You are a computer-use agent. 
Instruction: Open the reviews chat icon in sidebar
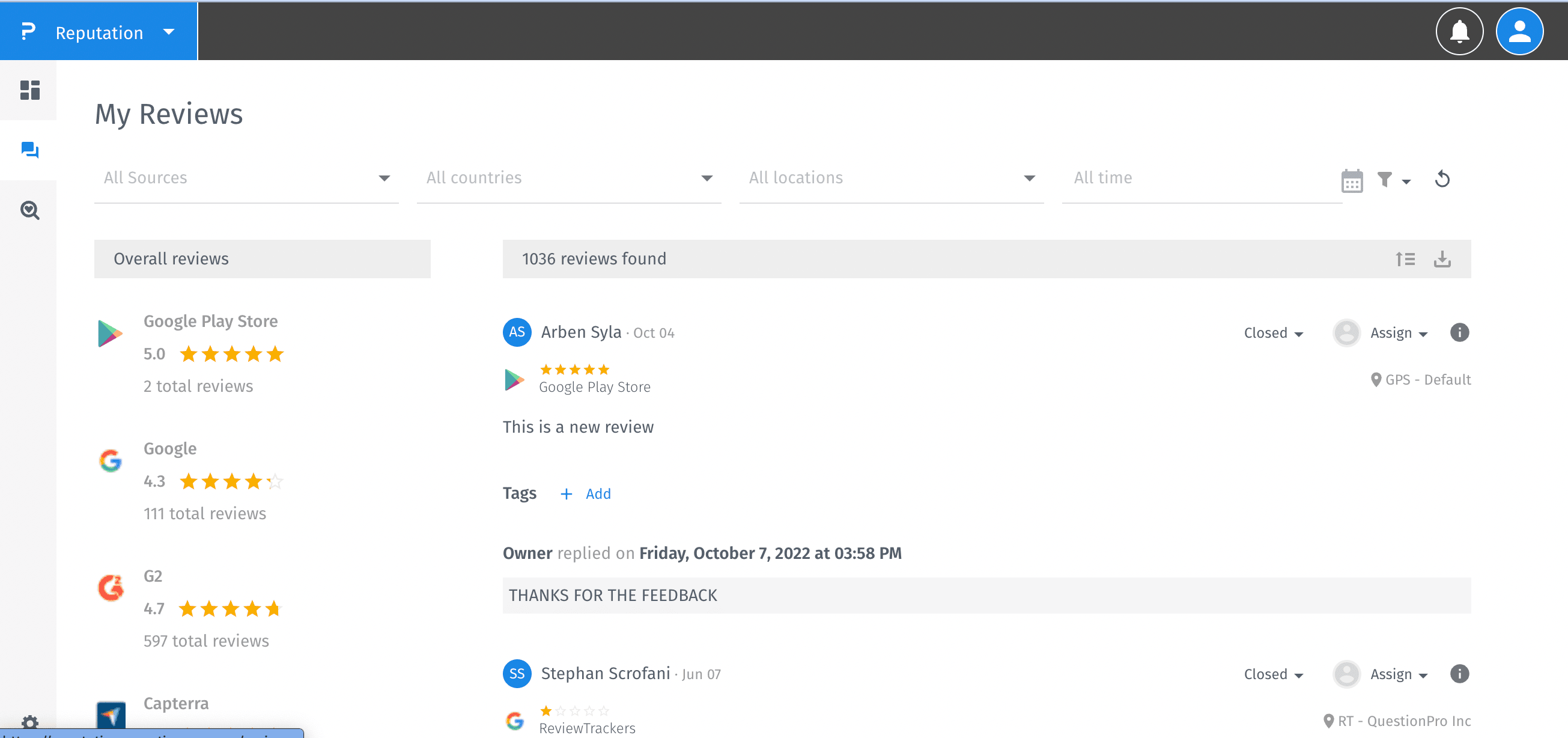point(29,150)
